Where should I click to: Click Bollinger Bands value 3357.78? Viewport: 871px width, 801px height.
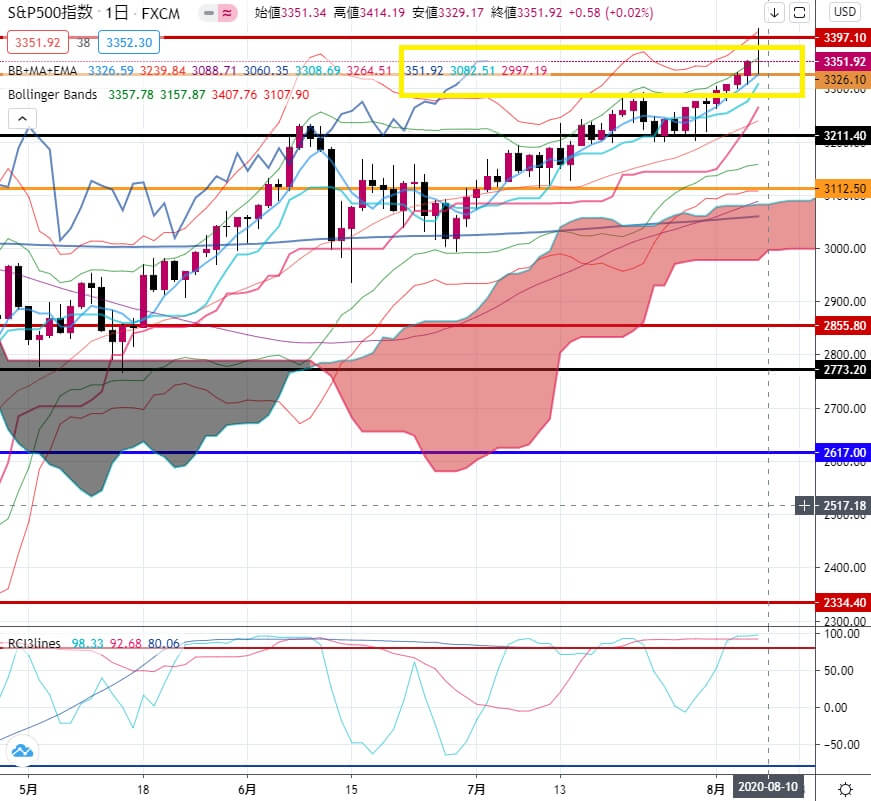(x=131, y=94)
